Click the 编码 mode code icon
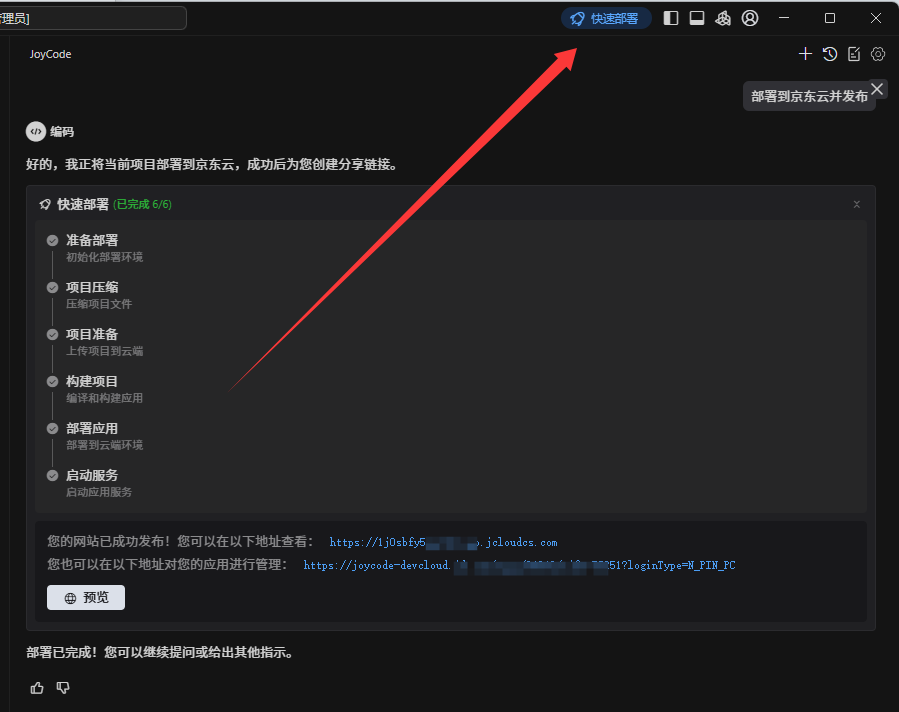899x712 pixels. 36,131
